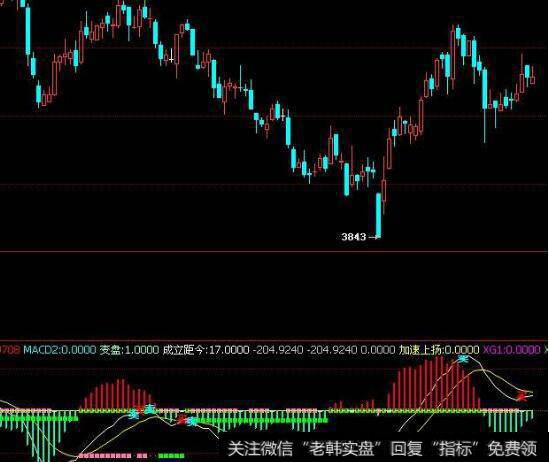Click the purple XG1:0.0000 readout

pyautogui.click(x=512, y=350)
